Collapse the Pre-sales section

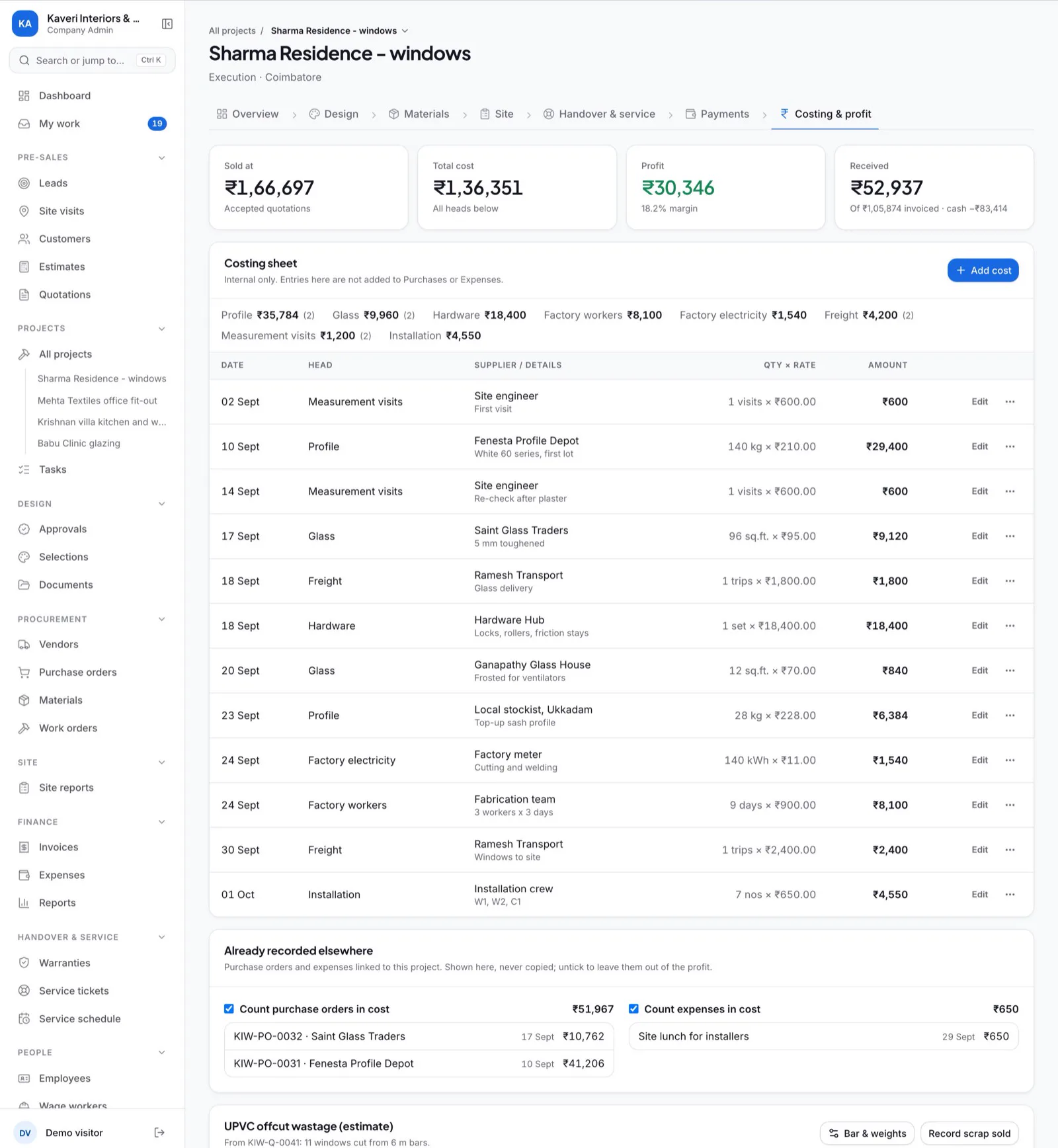(x=161, y=157)
